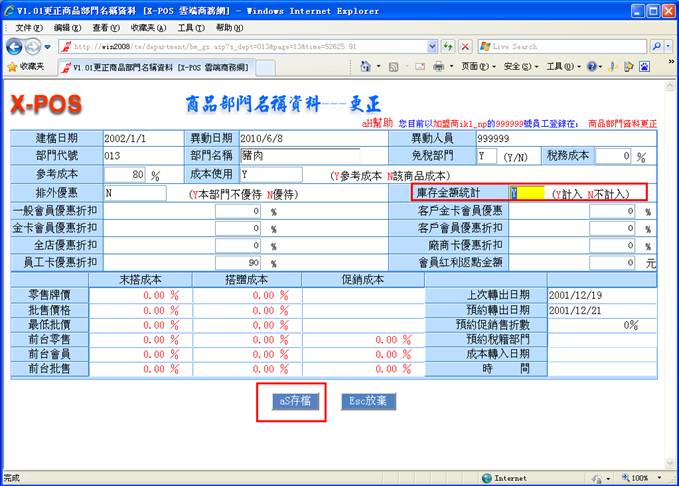The height and width of the screenshot is (486, 679).
Task: Click the aS存檔 save button
Action: coord(294,401)
